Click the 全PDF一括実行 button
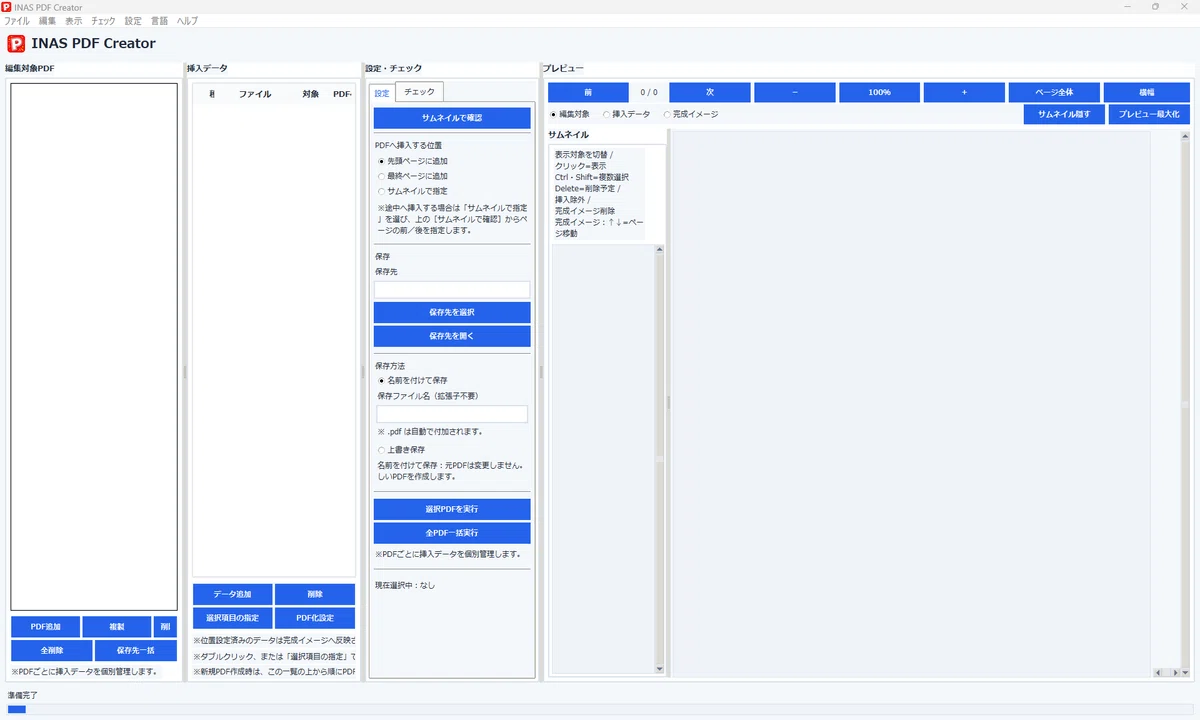This screenshot has height=720, width=1200. (452, 533)
